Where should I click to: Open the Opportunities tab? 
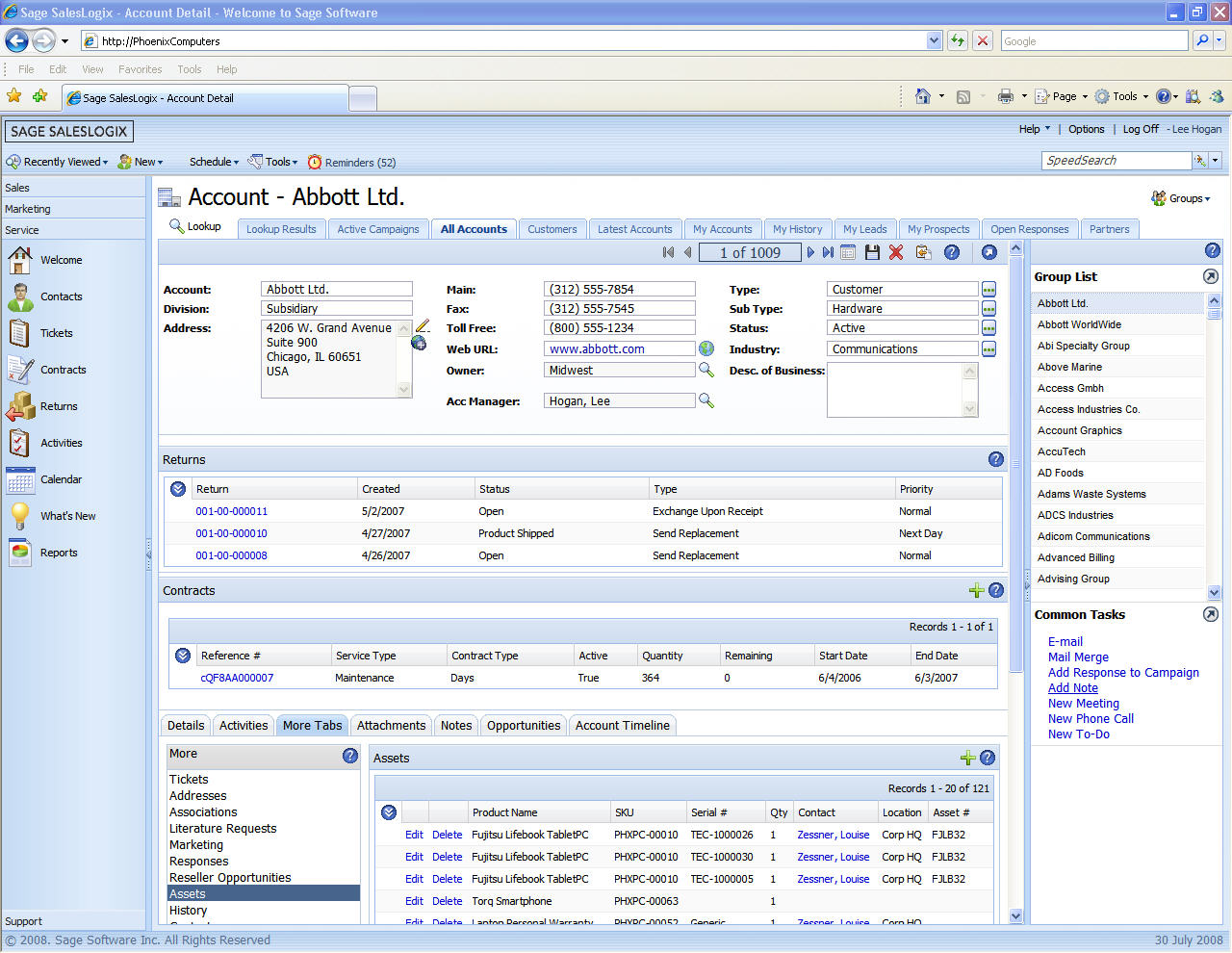pos(524,726)
